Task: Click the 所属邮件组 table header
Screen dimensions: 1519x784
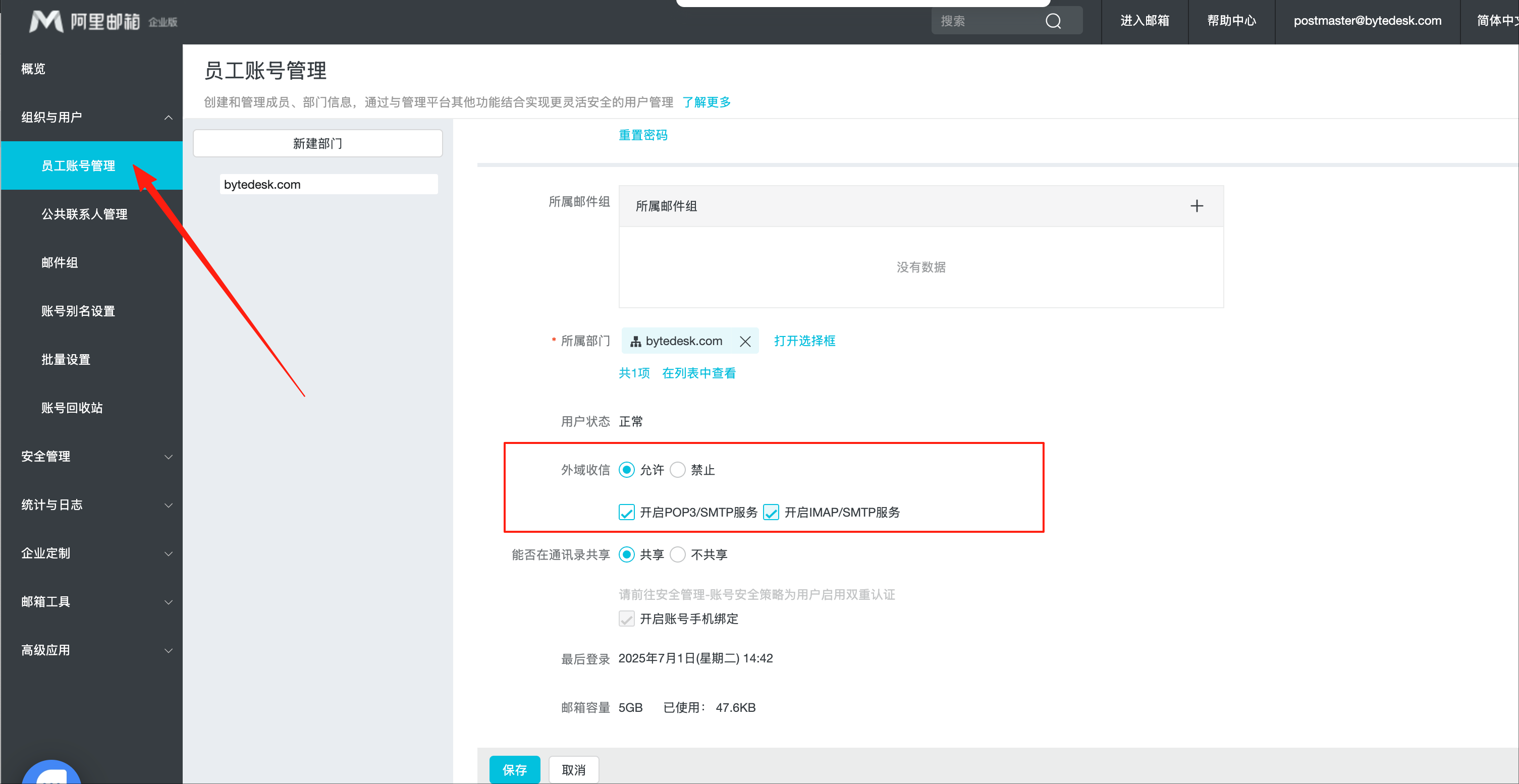Action: [921, 206]
